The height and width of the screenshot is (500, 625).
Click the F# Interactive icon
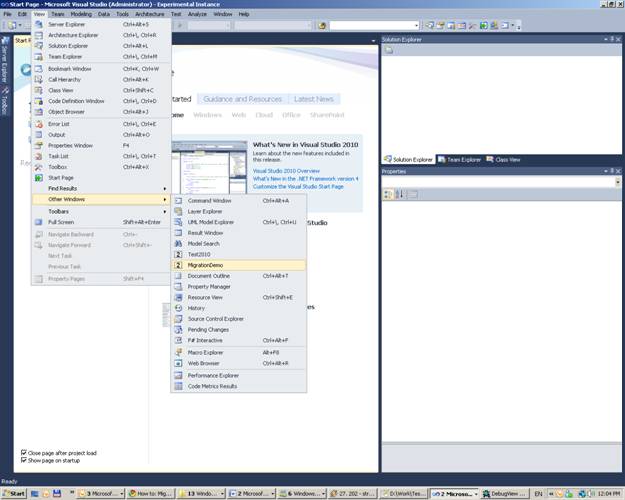click(179, 341)
